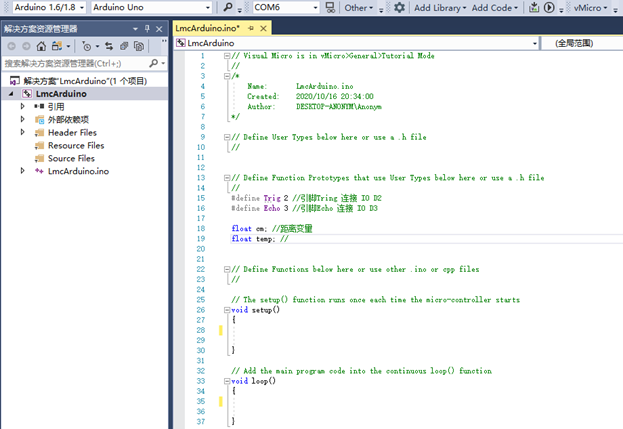Open toolbar options after the vMicro menu
The width and height of the screenshot is (623, 429).
615,10
